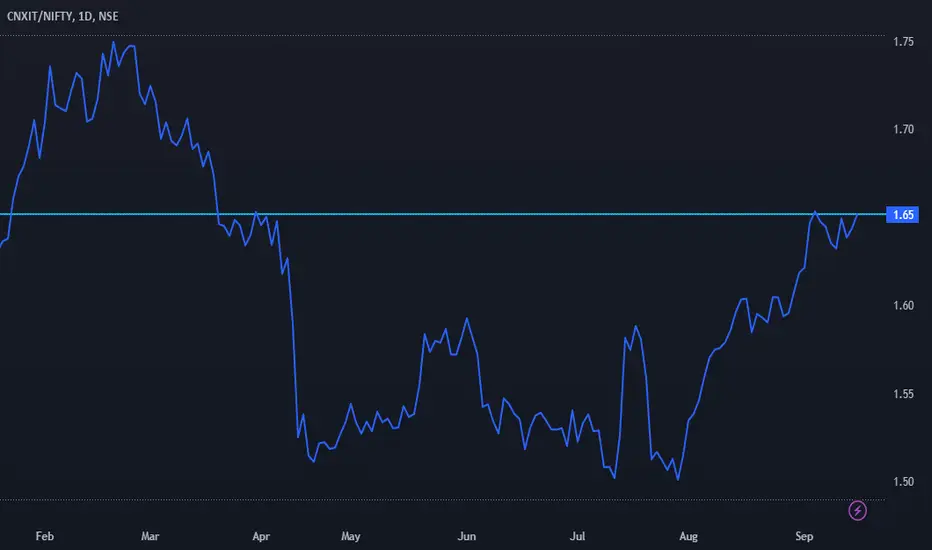Image resolution: width=932 pixels, height=550 pixels.
Task: Click the 1.50 price axis label
Action: tap(903, 482)
